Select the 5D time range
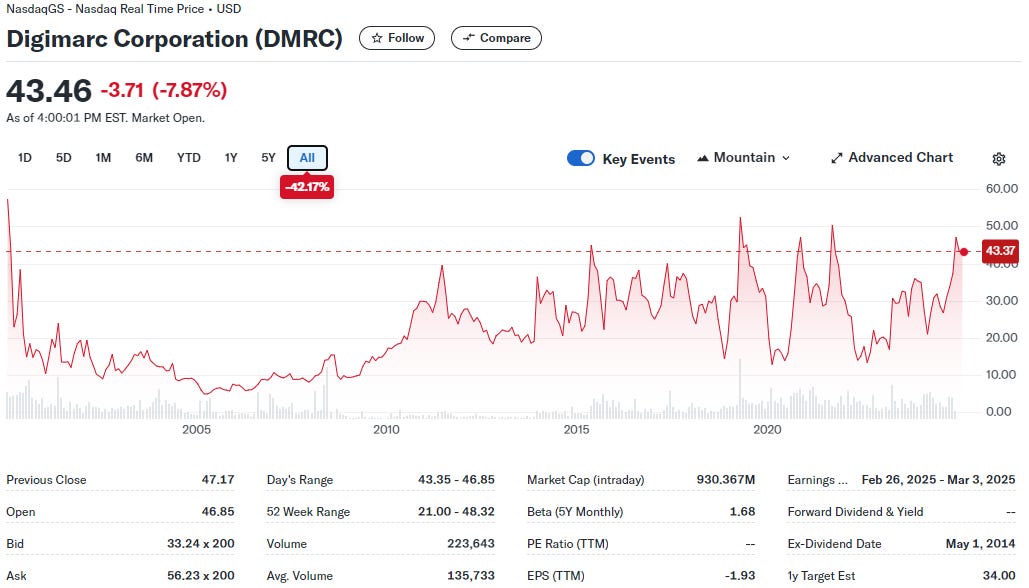 pyautogui.click(x=63, y=158)
